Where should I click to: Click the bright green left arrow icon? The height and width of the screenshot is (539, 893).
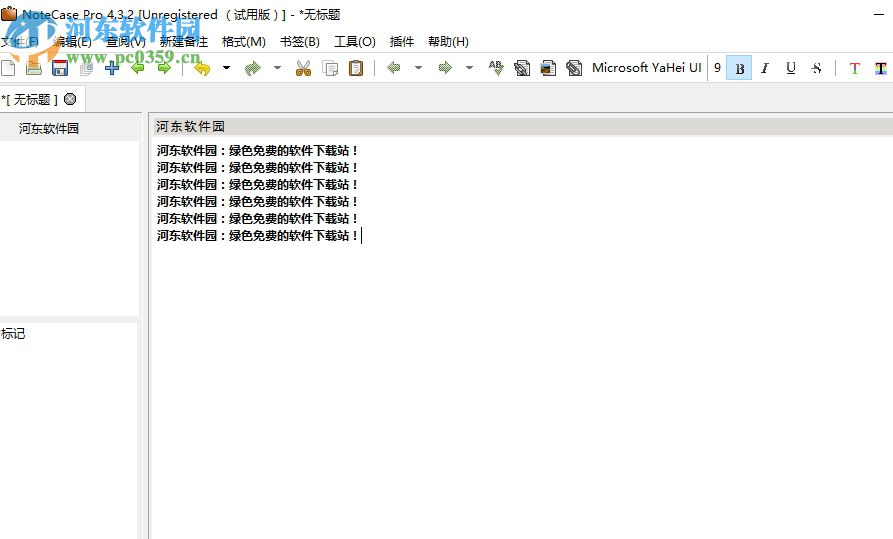coord(138,68)
